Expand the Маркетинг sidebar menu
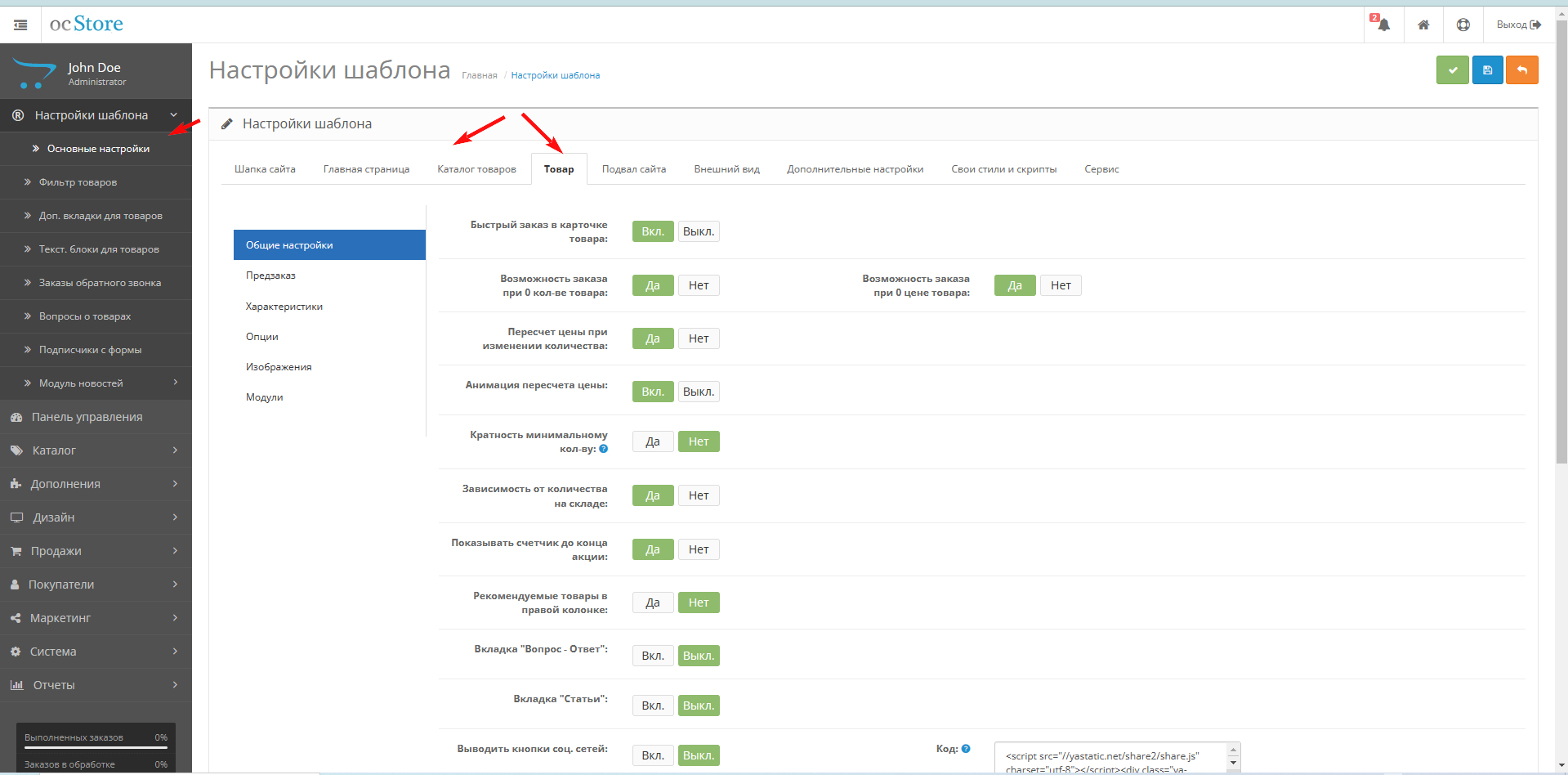 click(96, 618)
